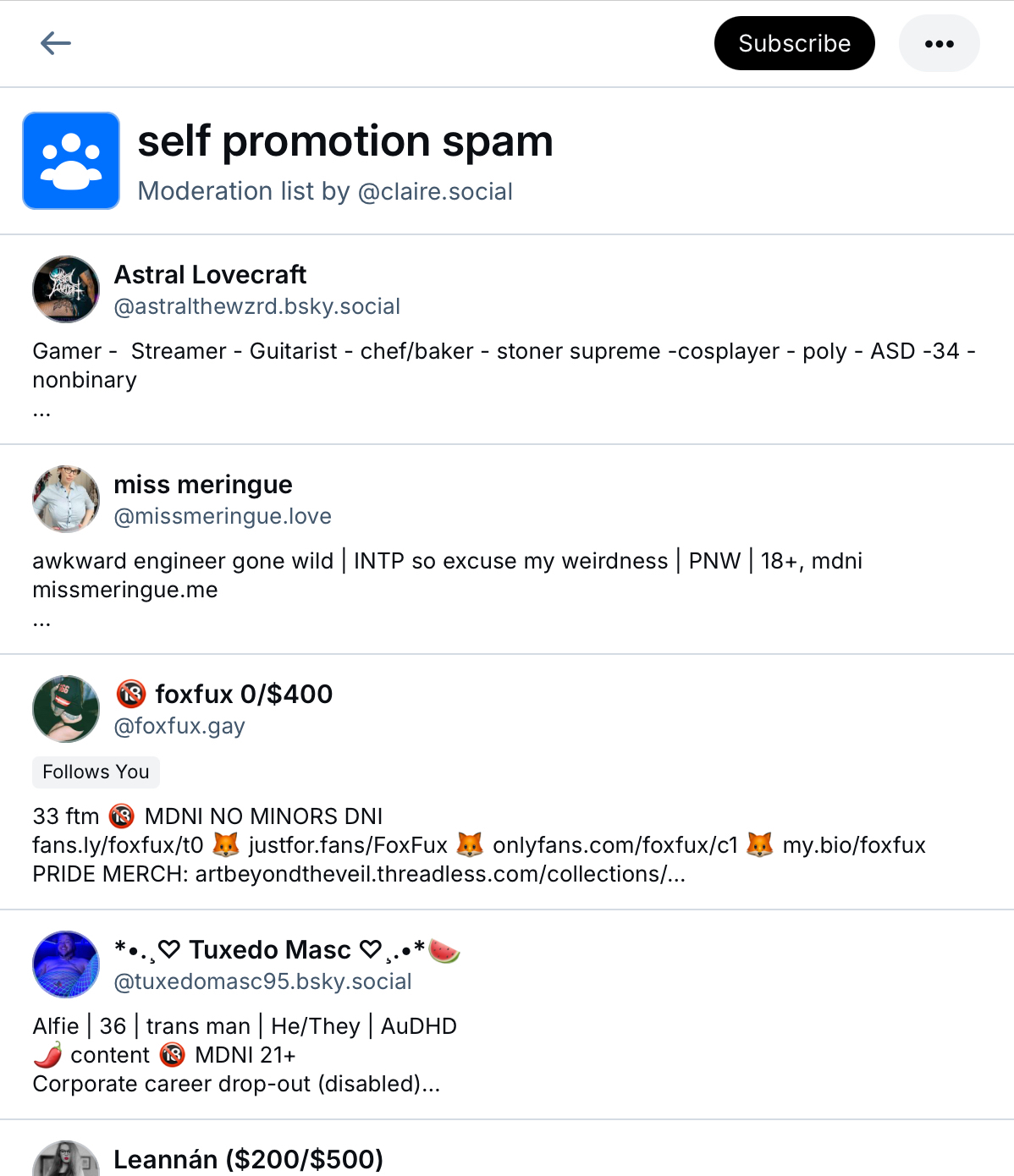This screenshot has width=1014, height=1176.
Task: Click the blue moderation list group icon
Action: pyautogui.click(x=71, y=161)
